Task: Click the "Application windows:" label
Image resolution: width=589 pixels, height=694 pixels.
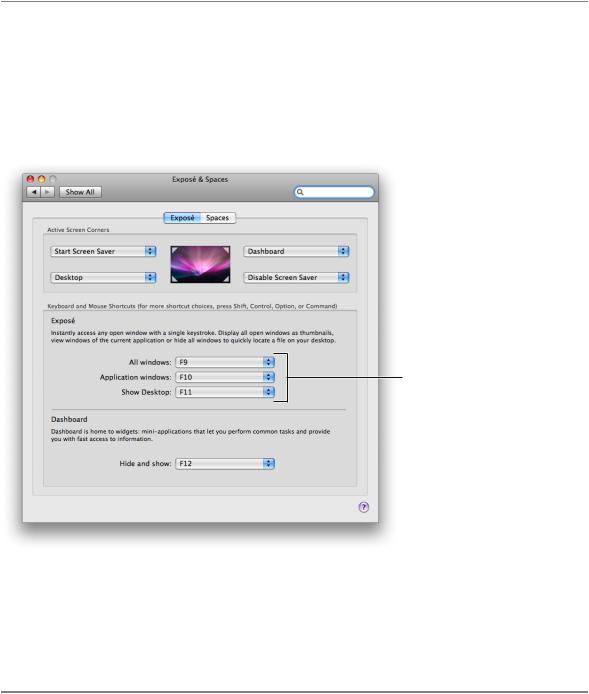Action: [135, 377]
